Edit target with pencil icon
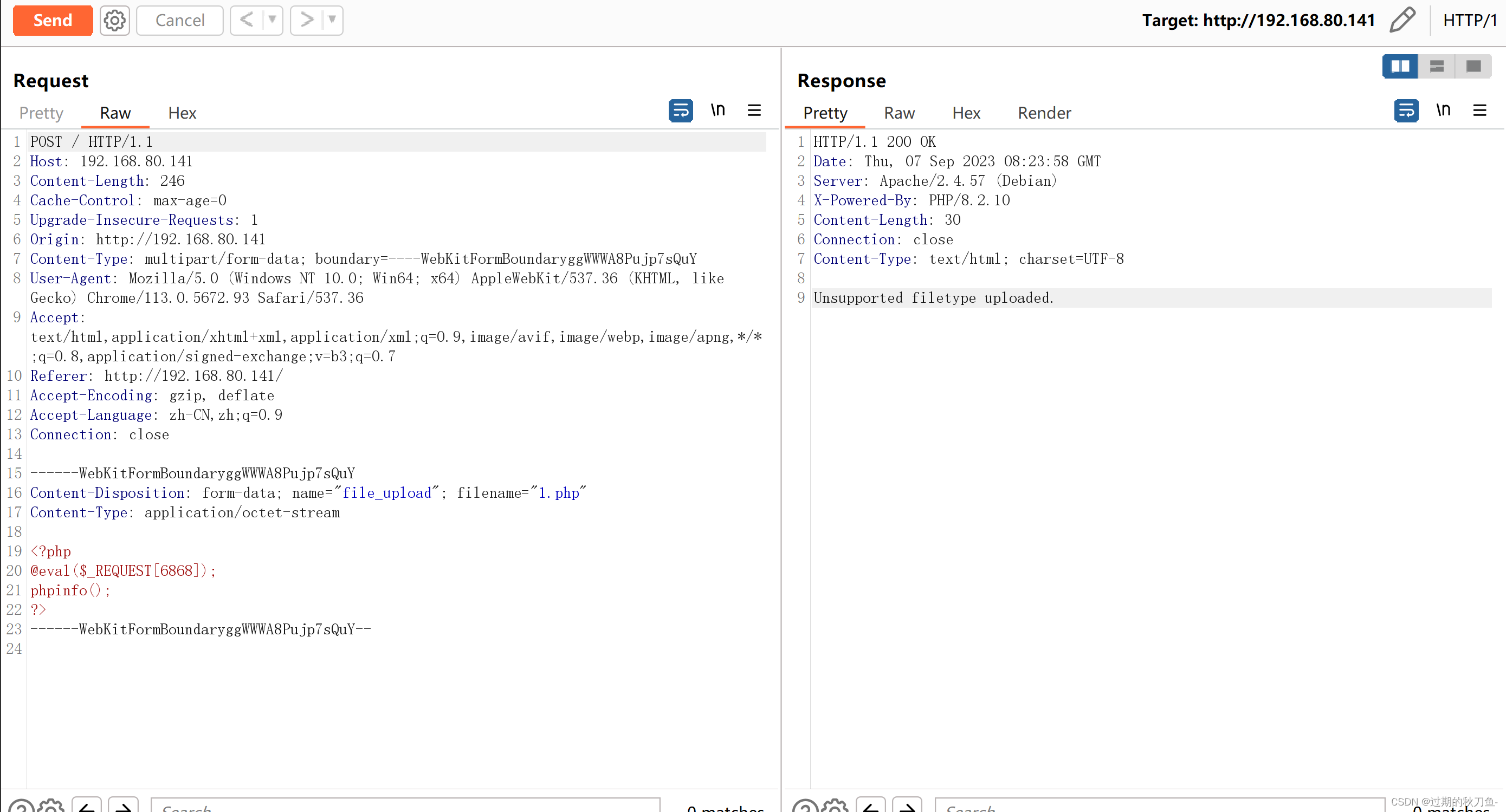Viewport: 1506px width, 812px height. coord(1402,21)
